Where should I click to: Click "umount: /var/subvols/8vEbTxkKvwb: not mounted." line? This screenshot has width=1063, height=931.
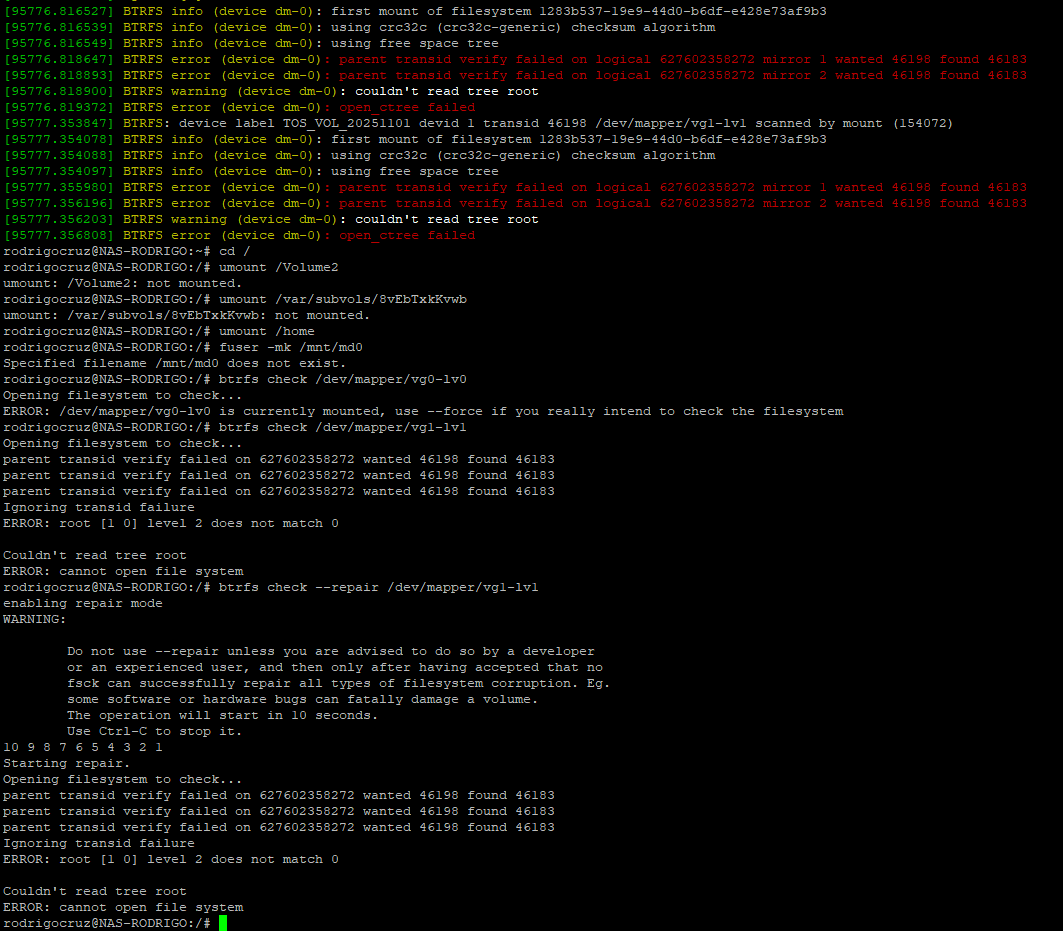point(186,315)
